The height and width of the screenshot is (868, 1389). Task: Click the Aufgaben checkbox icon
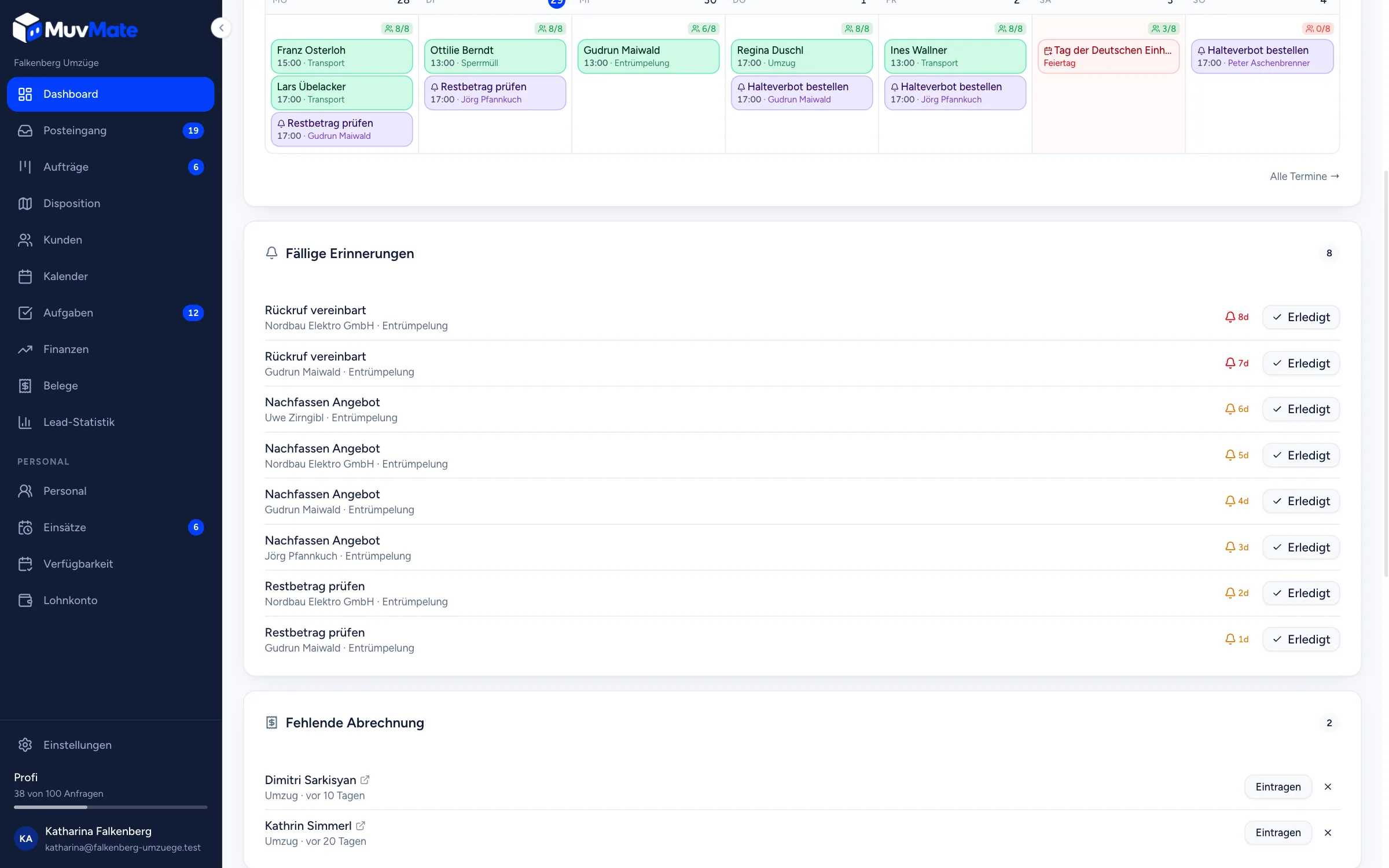point(25,312)
